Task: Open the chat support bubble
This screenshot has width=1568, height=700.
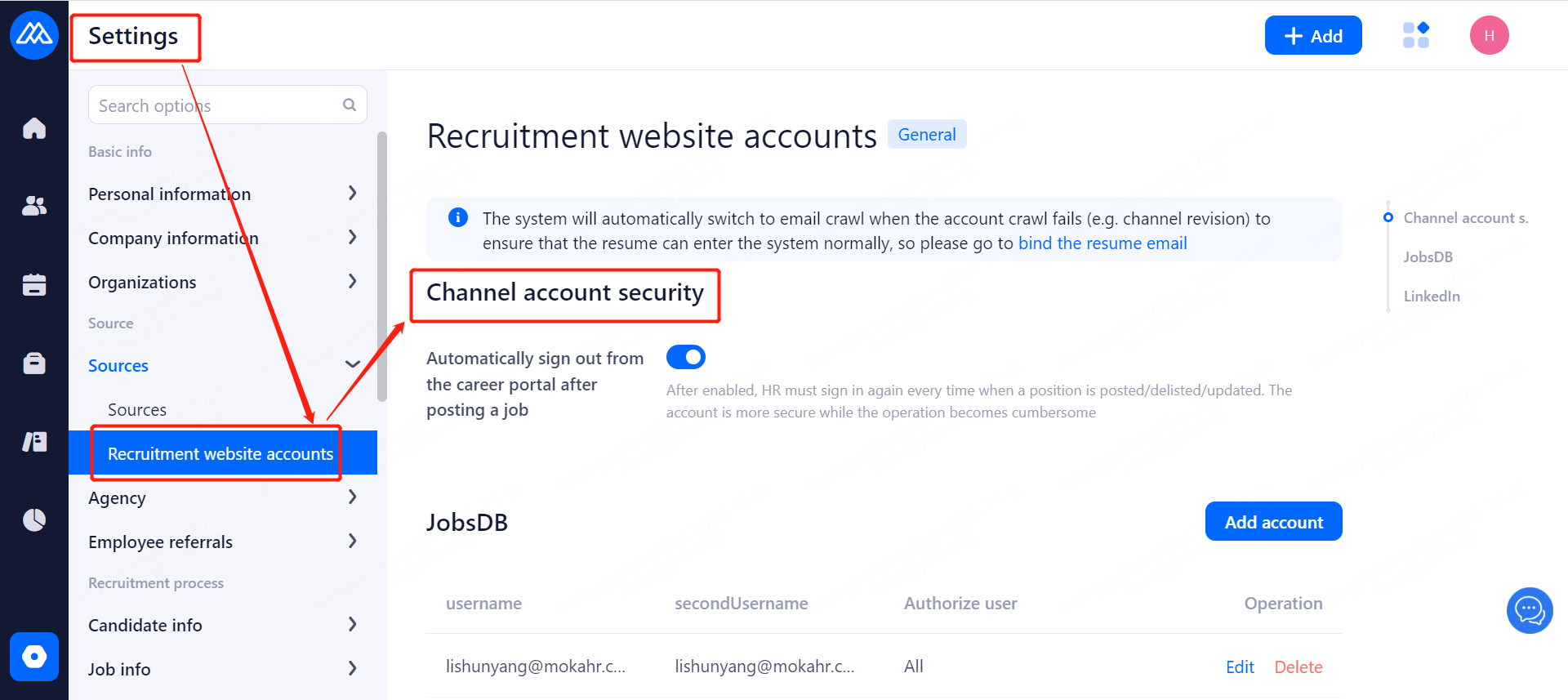Action: [1529, 610]
